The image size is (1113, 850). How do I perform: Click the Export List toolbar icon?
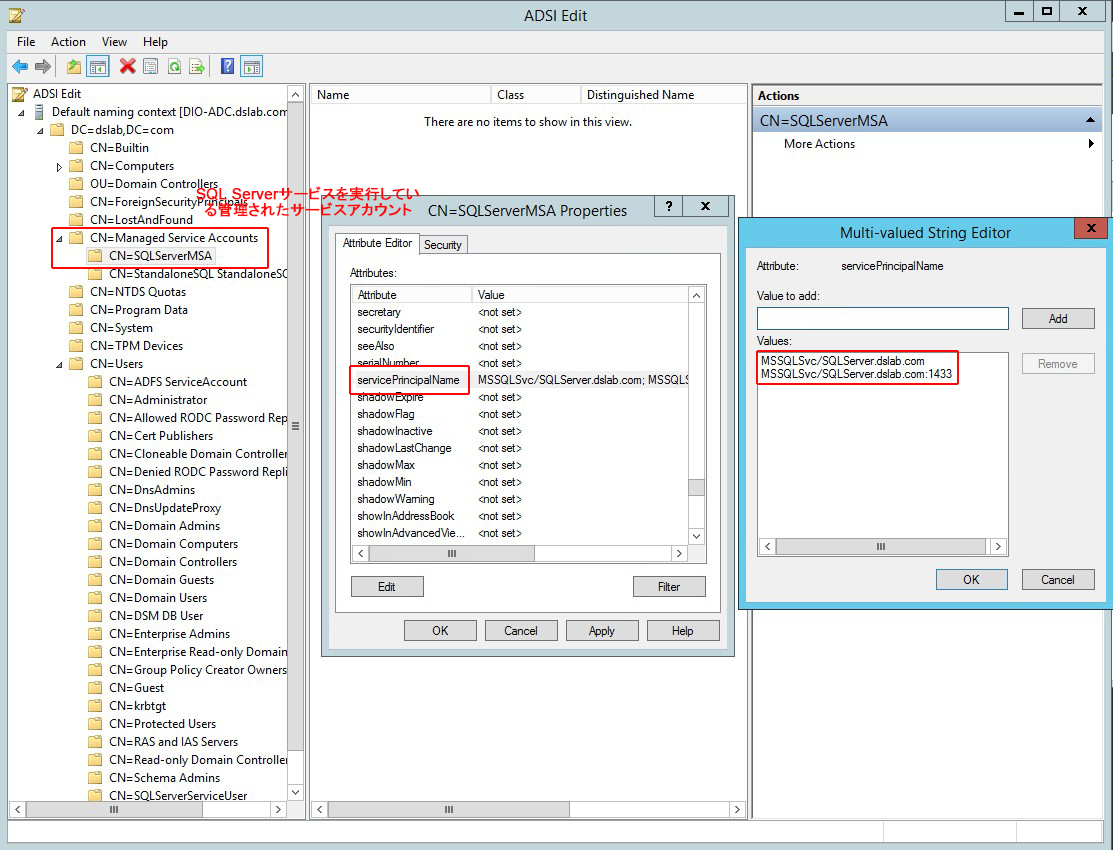point(197,67)
